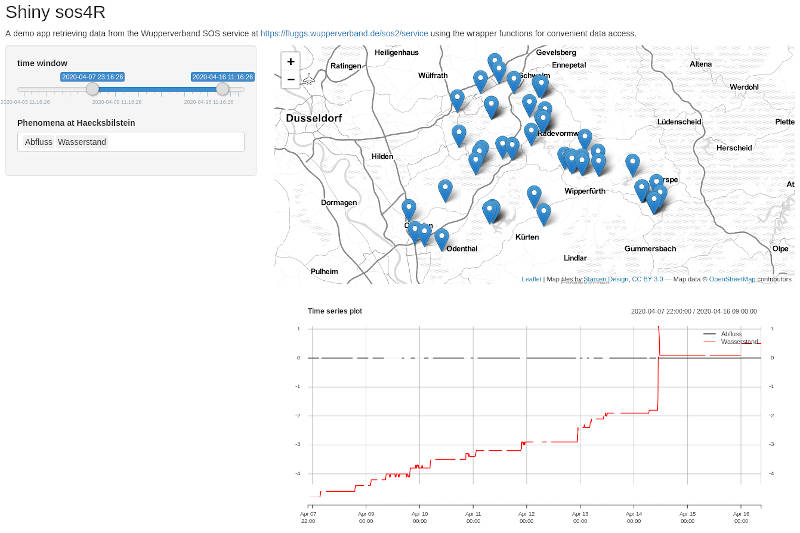Click the left time window slider handle

coord(92,89)
